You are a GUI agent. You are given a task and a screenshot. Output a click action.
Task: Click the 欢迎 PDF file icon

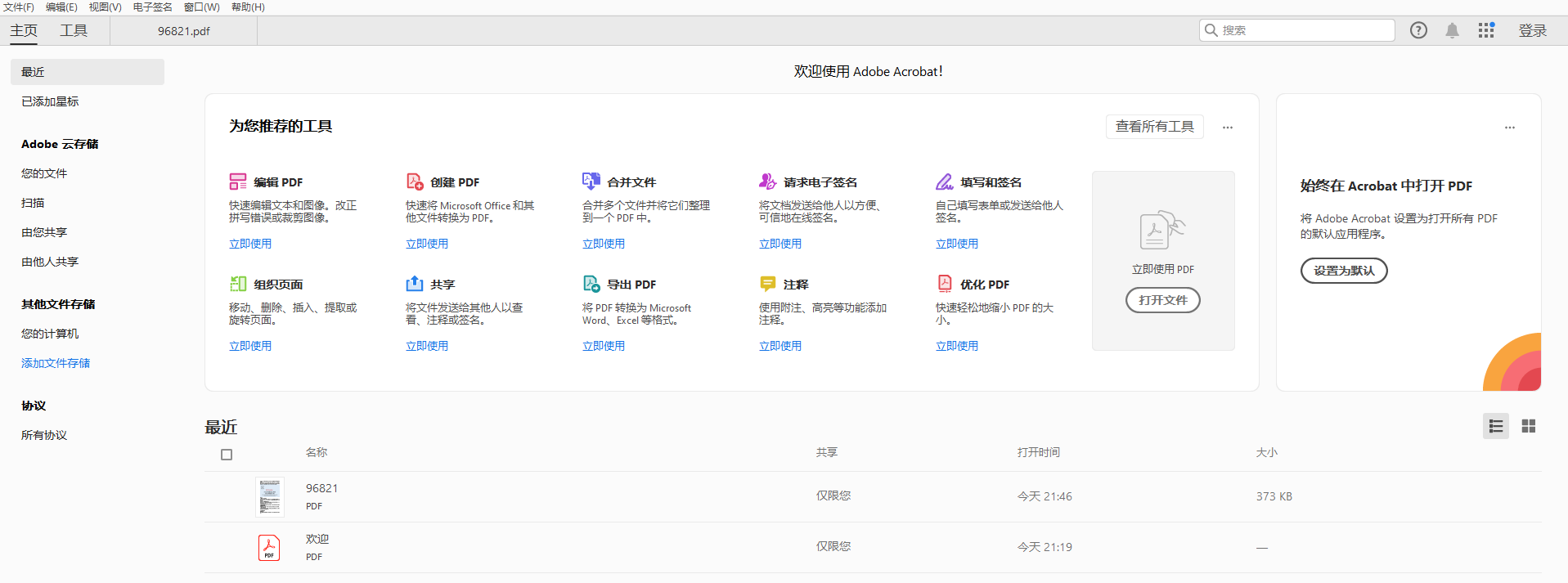(x=269, y=548)
